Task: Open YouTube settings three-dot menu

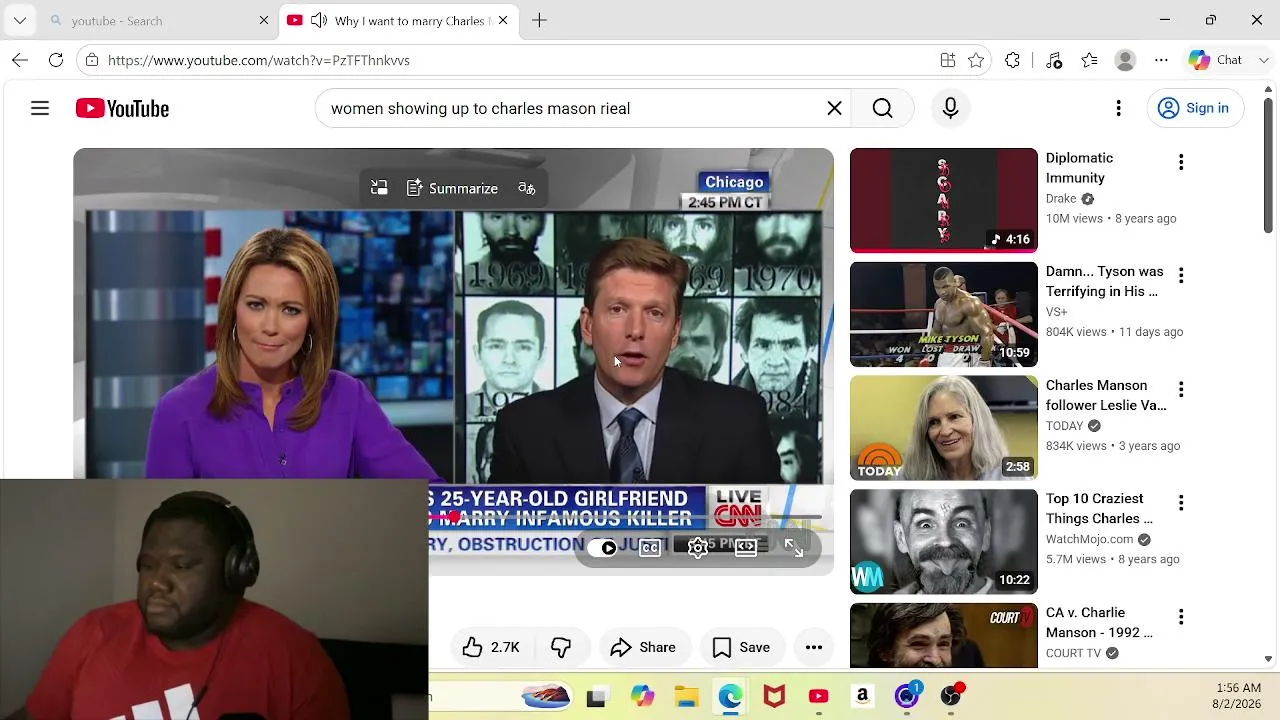Action: pyautogui.click(x=1118, y=108)
